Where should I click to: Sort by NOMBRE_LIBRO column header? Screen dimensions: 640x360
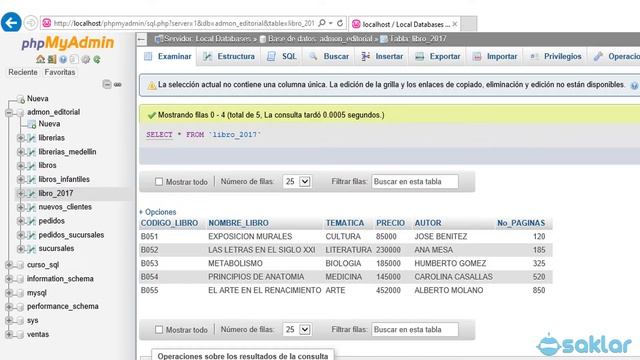(238, 223)
